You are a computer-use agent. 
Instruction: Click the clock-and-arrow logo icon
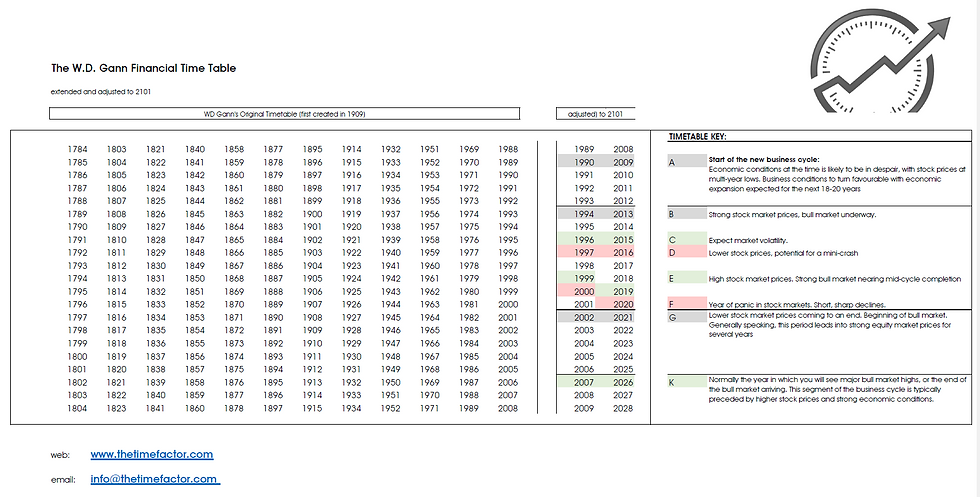tap(879, 61)
